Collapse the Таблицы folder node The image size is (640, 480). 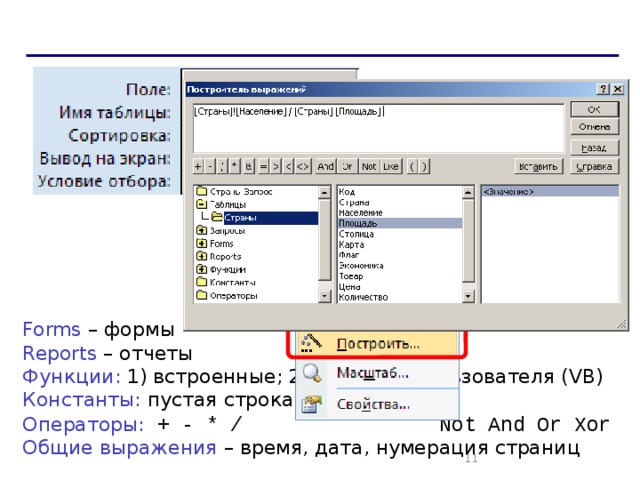click(202, 204)
